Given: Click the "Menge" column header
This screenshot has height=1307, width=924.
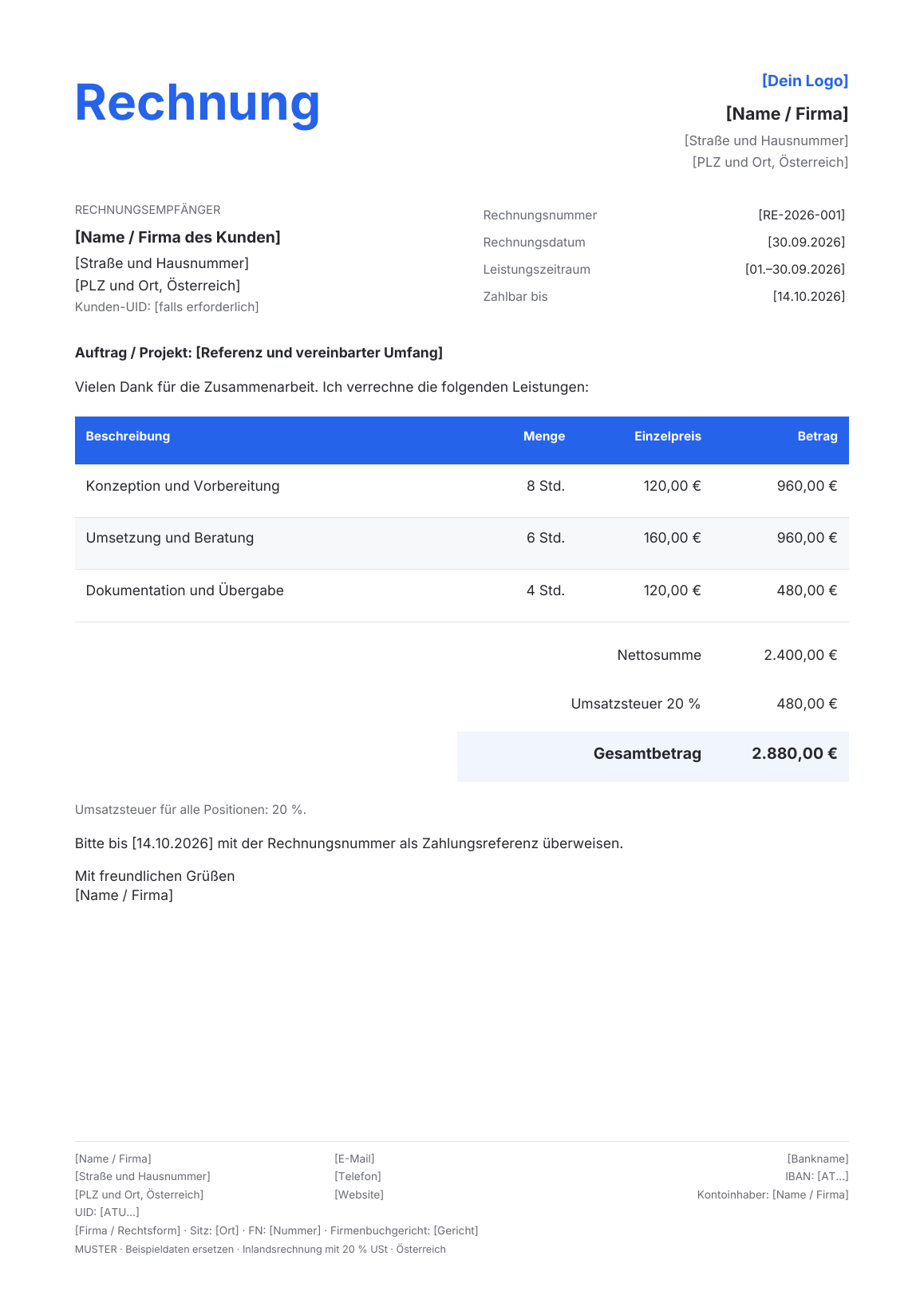Looking at the screenshot, I should coord(544,436).
